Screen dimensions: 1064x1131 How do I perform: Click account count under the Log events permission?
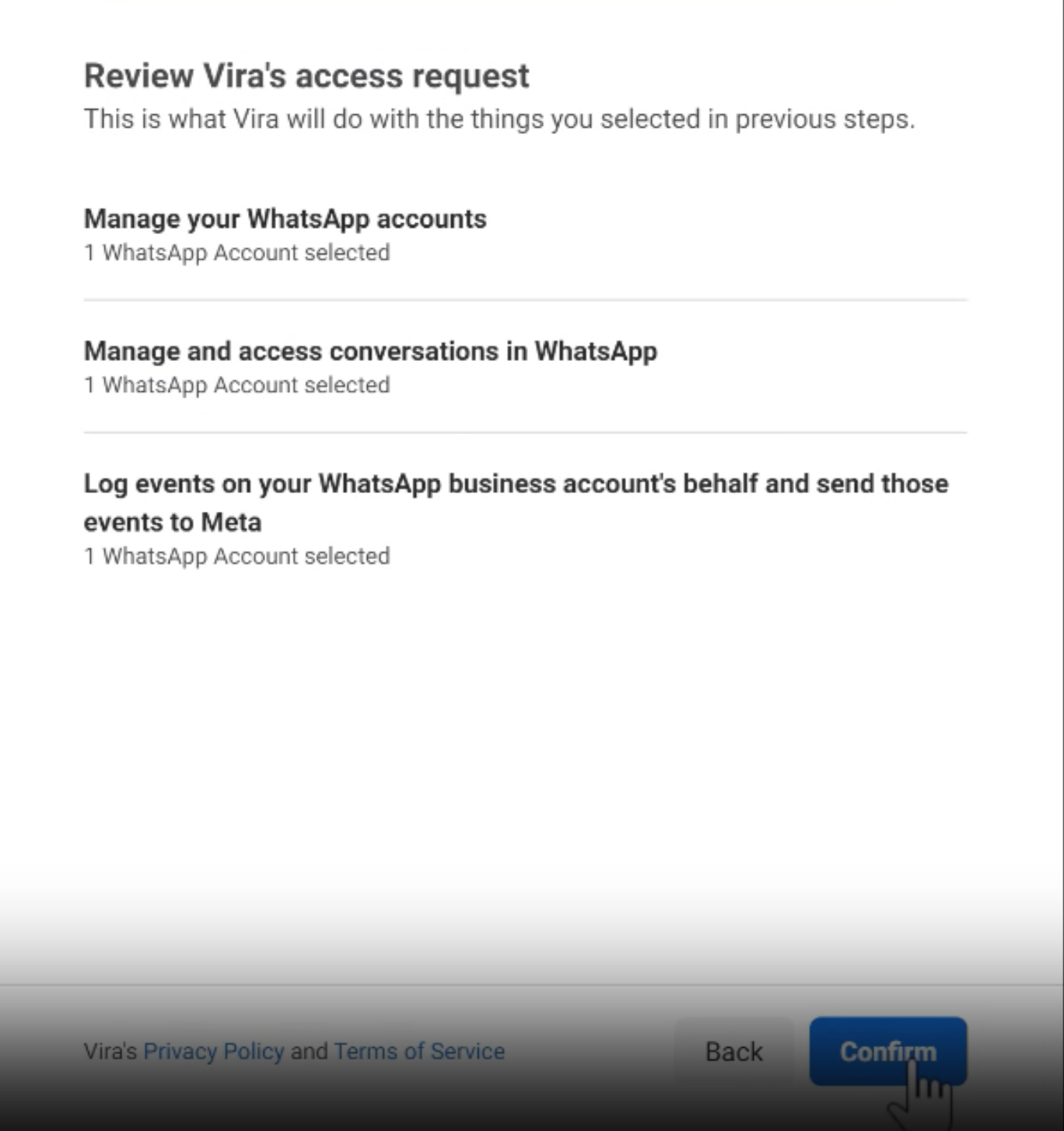pos(236,556)
